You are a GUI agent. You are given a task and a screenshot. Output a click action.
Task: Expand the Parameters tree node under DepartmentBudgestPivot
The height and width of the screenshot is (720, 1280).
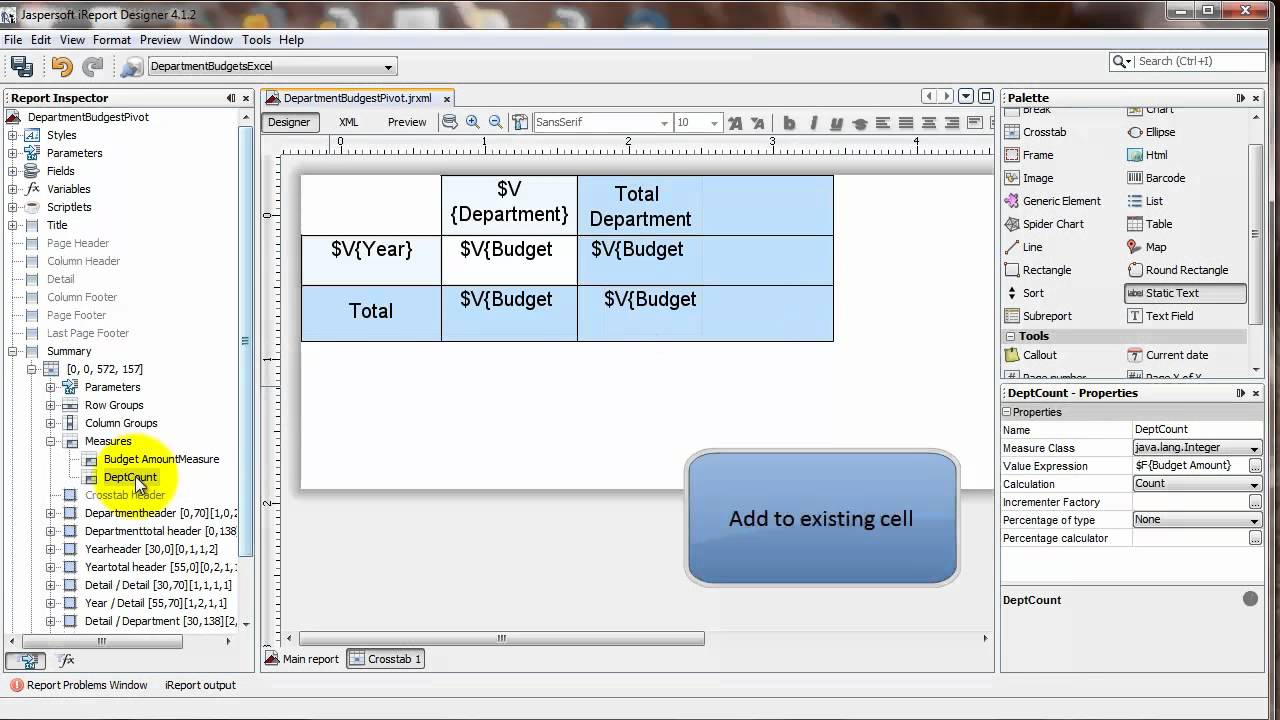pos(13,153)
